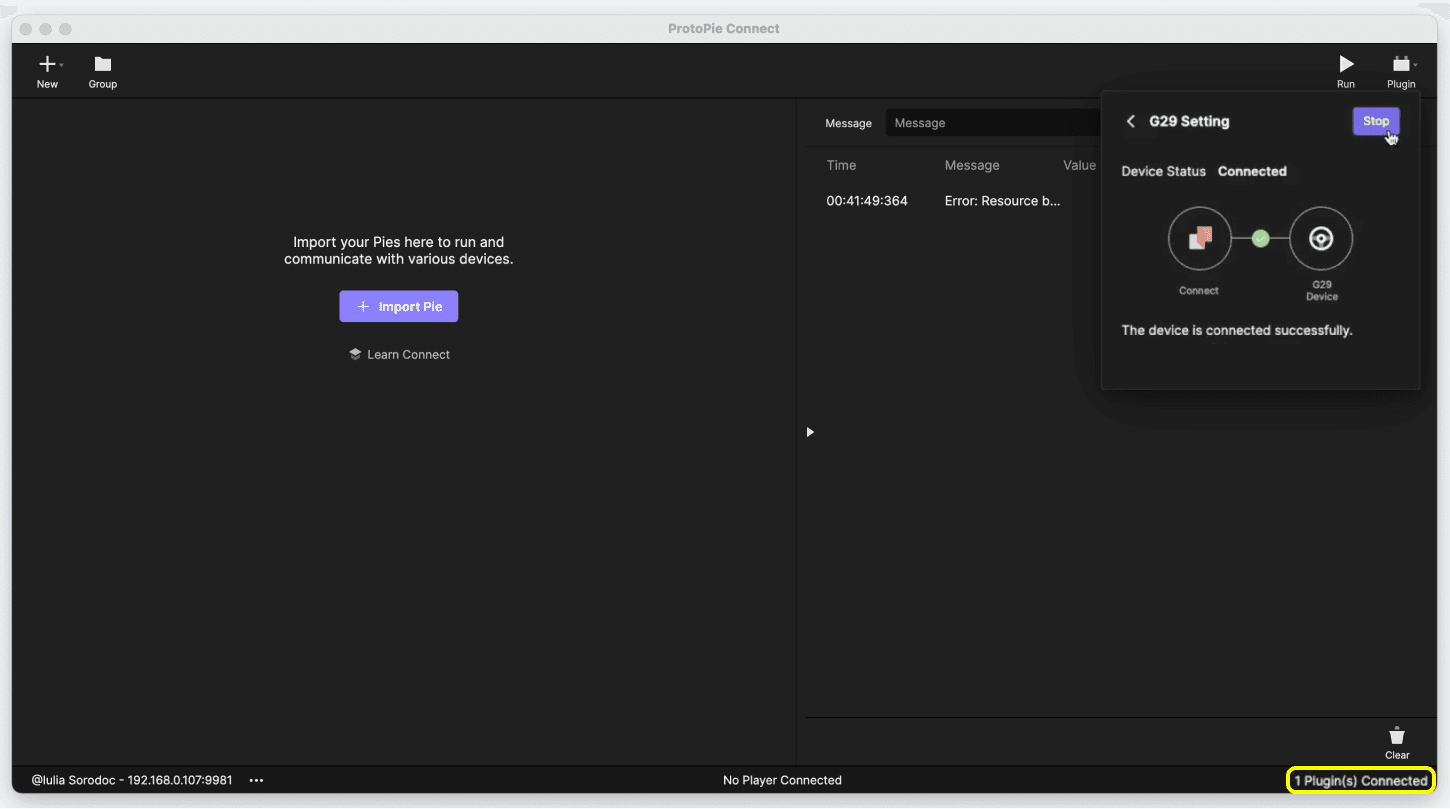This screenshot has width=1450, height=809.
Task: Click the Connect app icon in the device diagram
Action: pyautogui.click(x=1199, y=238)
